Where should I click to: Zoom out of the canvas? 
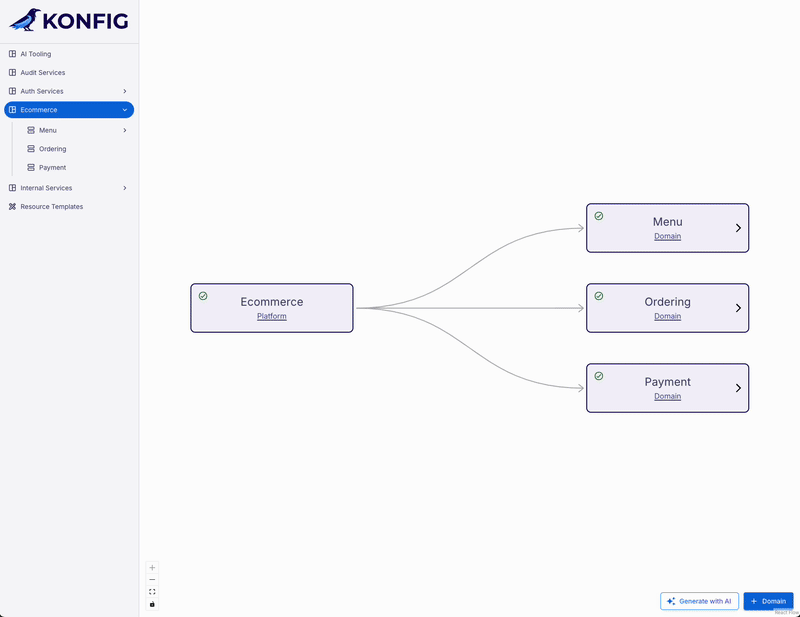[x=152, y=580]
